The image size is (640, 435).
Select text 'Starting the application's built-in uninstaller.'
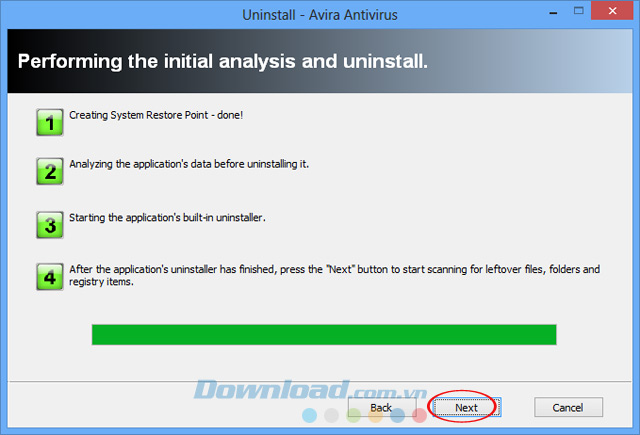[167, 218]
